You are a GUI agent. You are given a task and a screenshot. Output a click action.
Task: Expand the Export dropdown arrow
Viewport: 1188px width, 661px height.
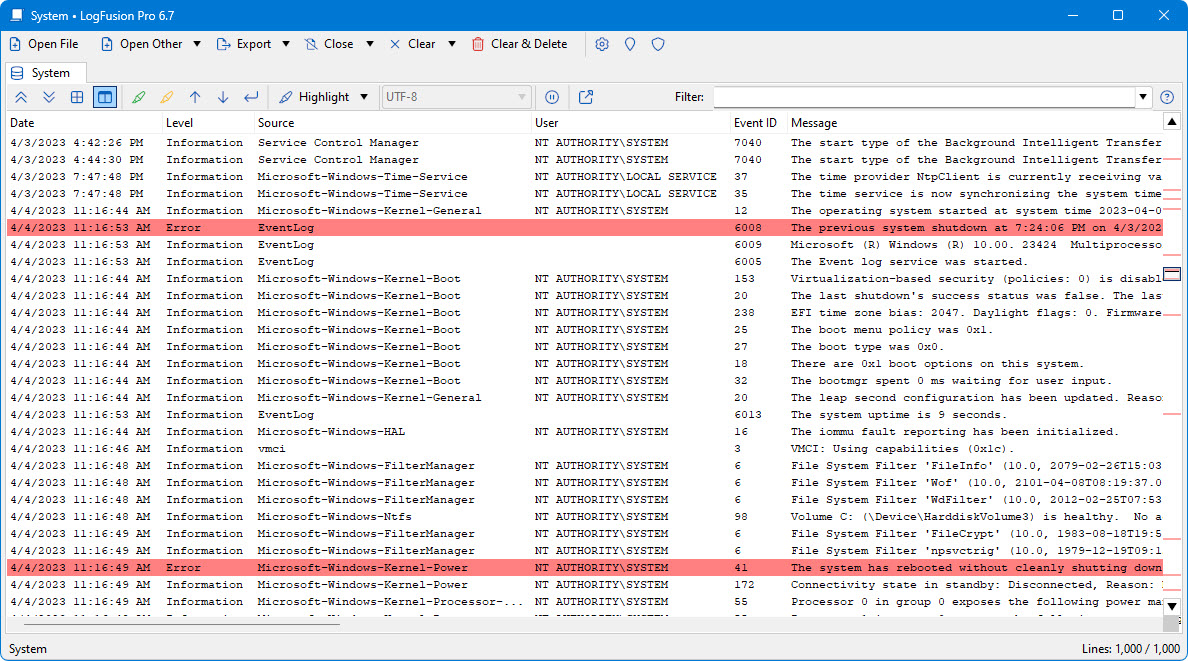(x=286, y=44)
